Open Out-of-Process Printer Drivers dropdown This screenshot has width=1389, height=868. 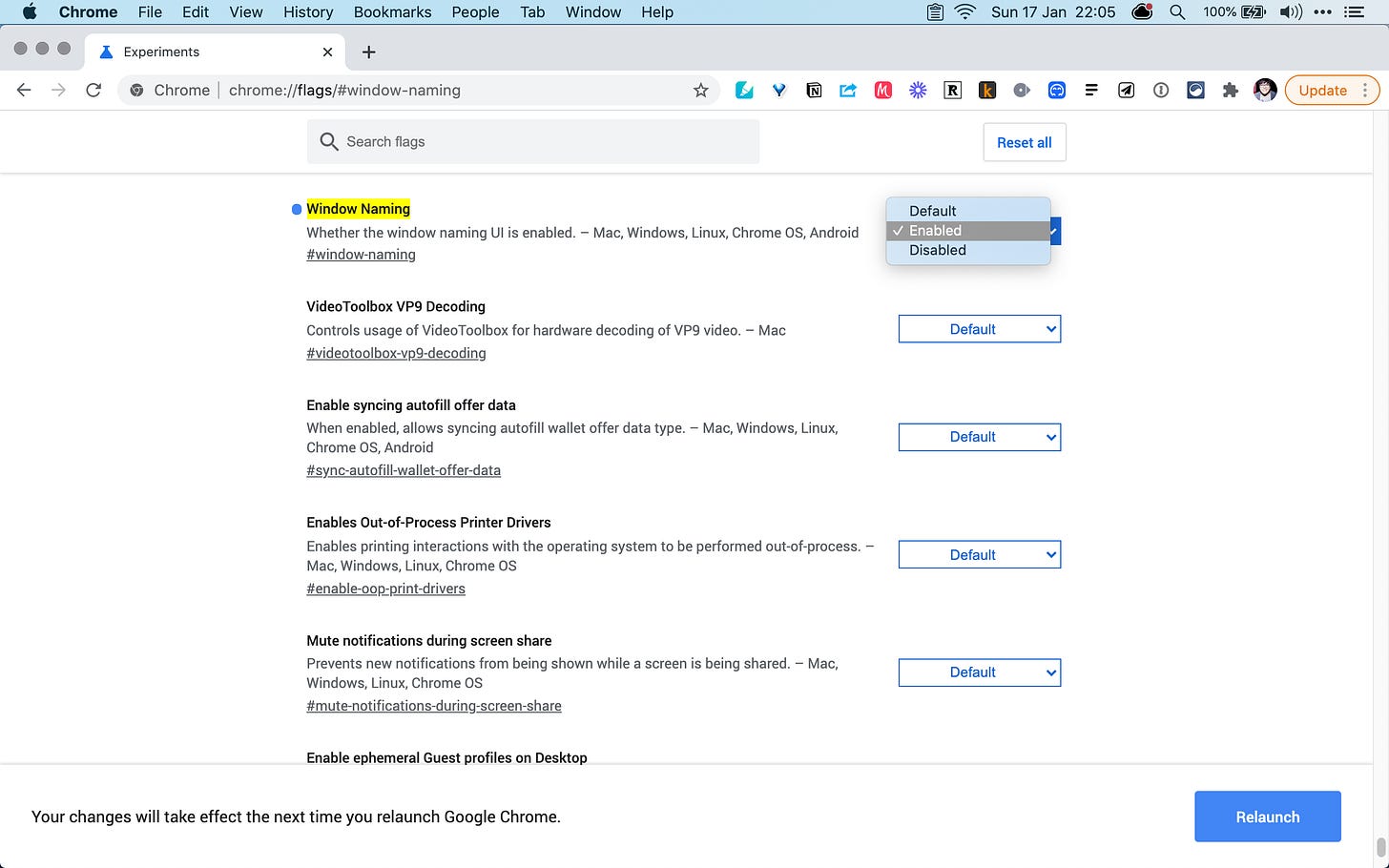[x=980, y=555]
